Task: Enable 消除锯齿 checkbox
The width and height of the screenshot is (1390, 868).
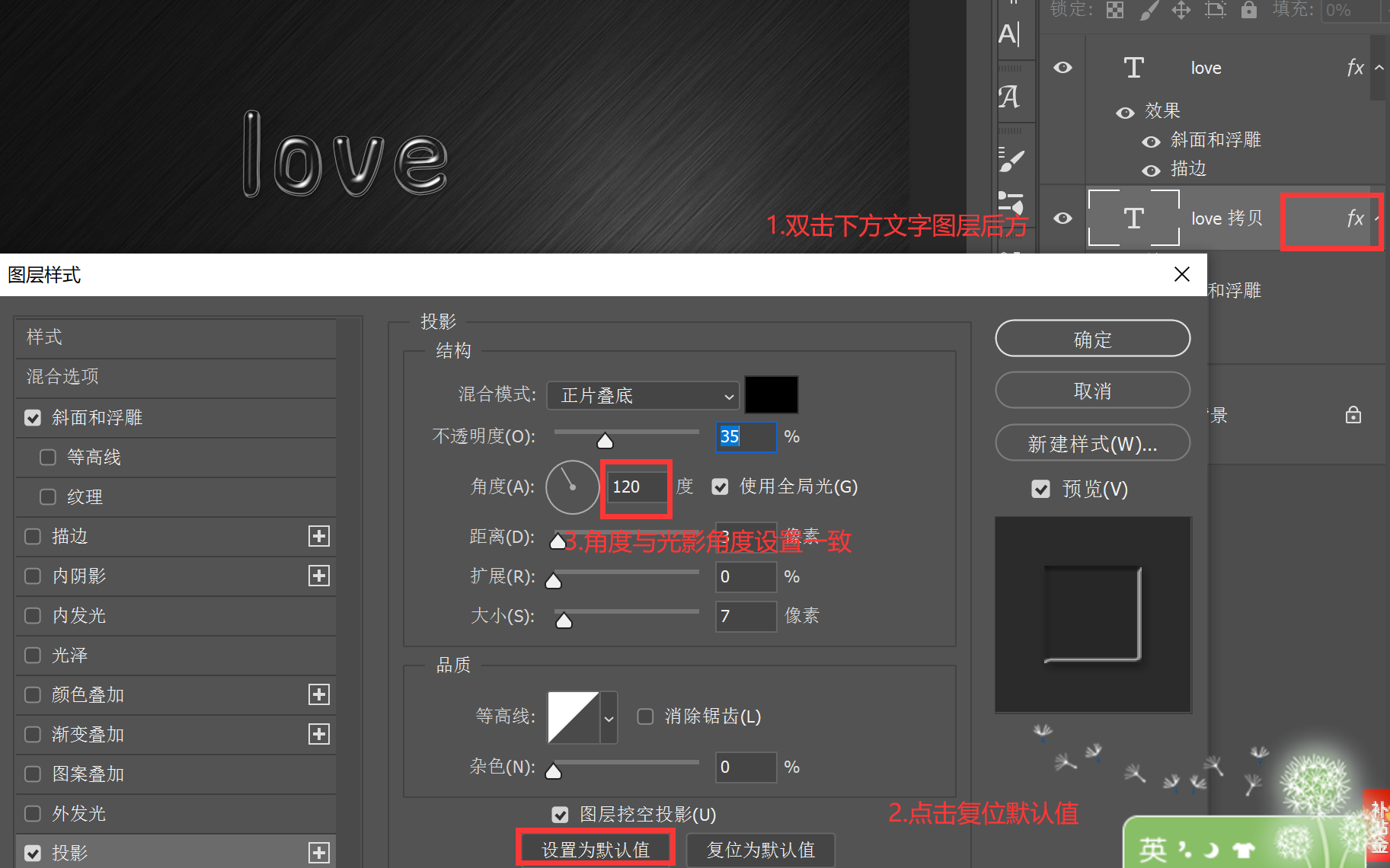Action: pos(645,716)
